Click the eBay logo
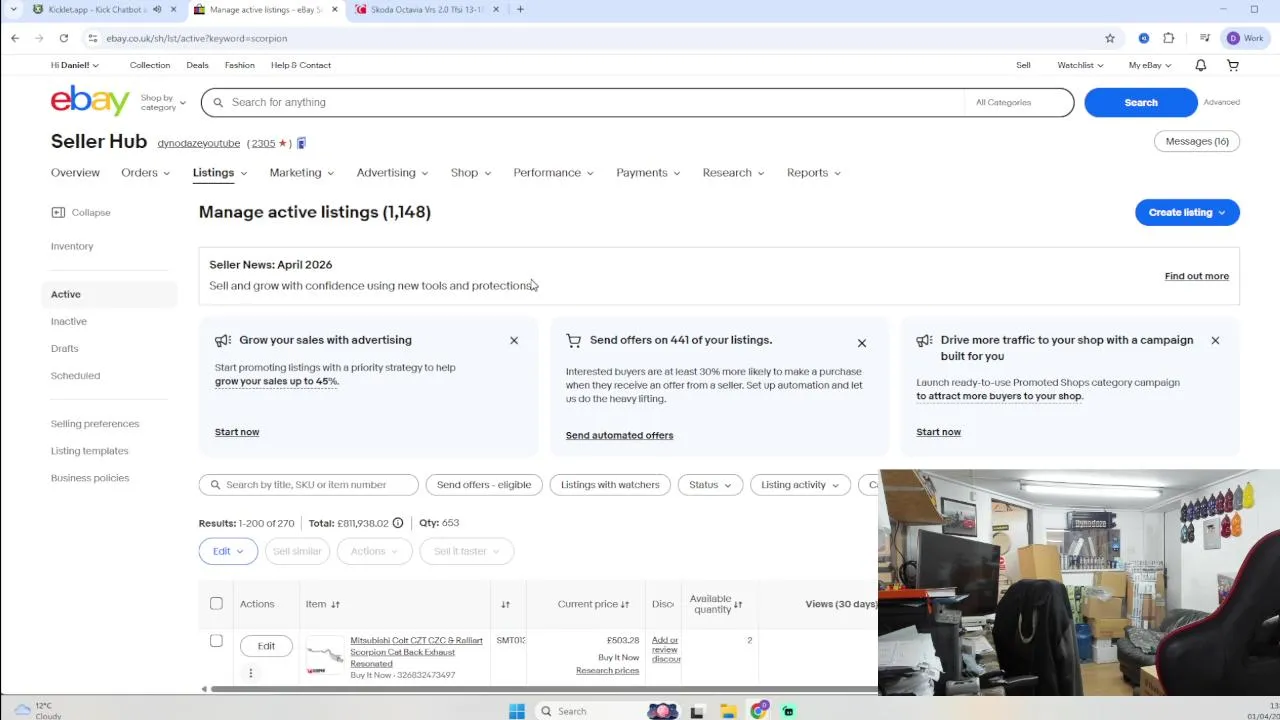The image size is (1280, 720). [90, 101]
